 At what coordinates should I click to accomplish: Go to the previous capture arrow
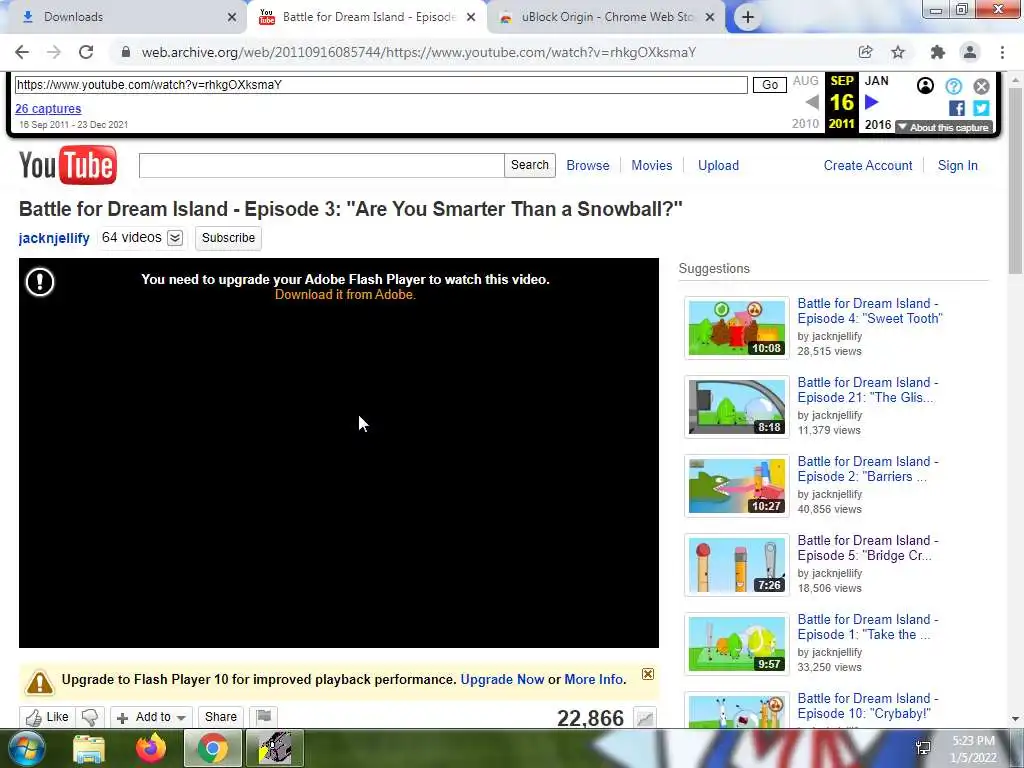(x=812, y=102)
